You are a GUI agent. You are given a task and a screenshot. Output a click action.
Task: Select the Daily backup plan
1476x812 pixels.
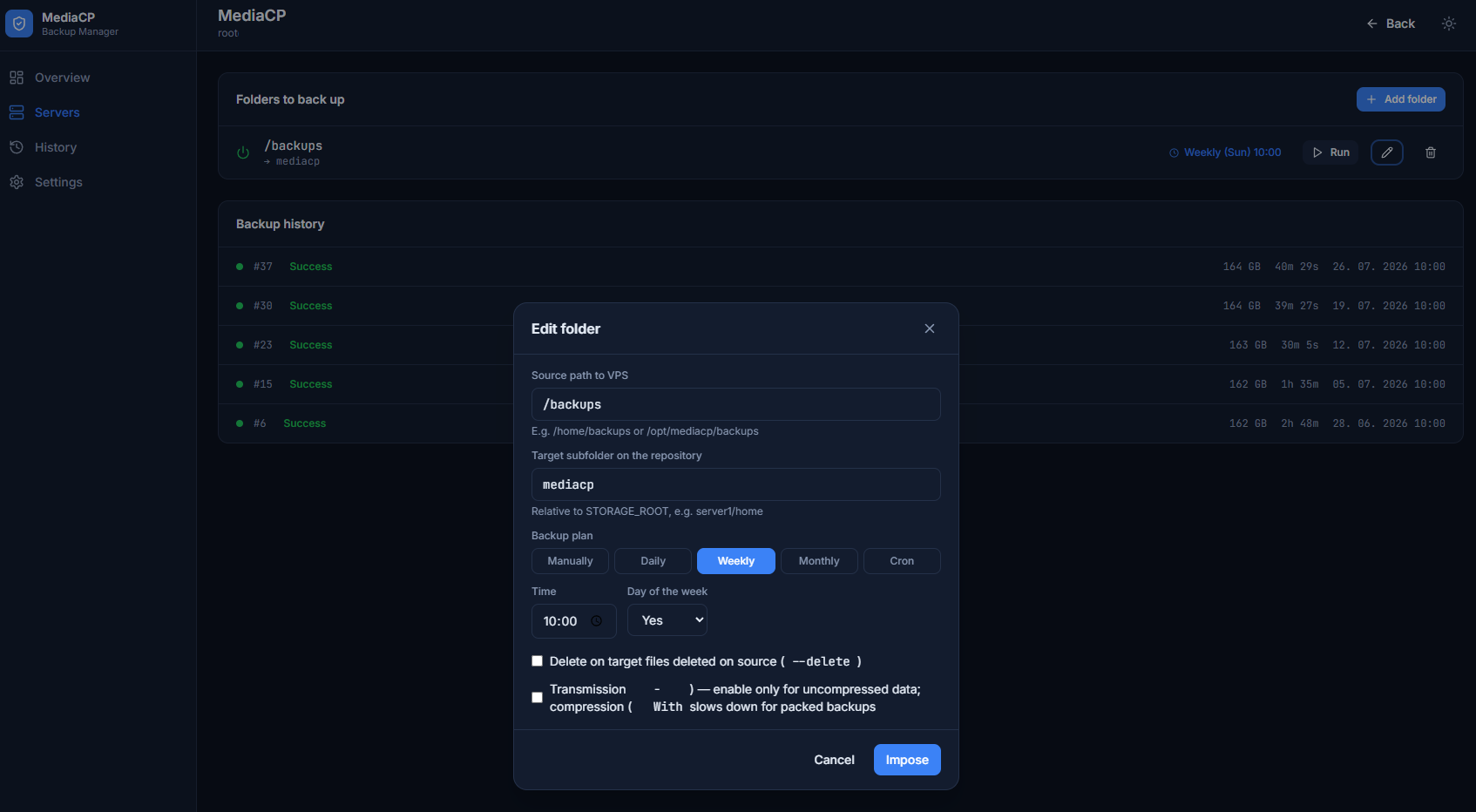pos(653,561)
